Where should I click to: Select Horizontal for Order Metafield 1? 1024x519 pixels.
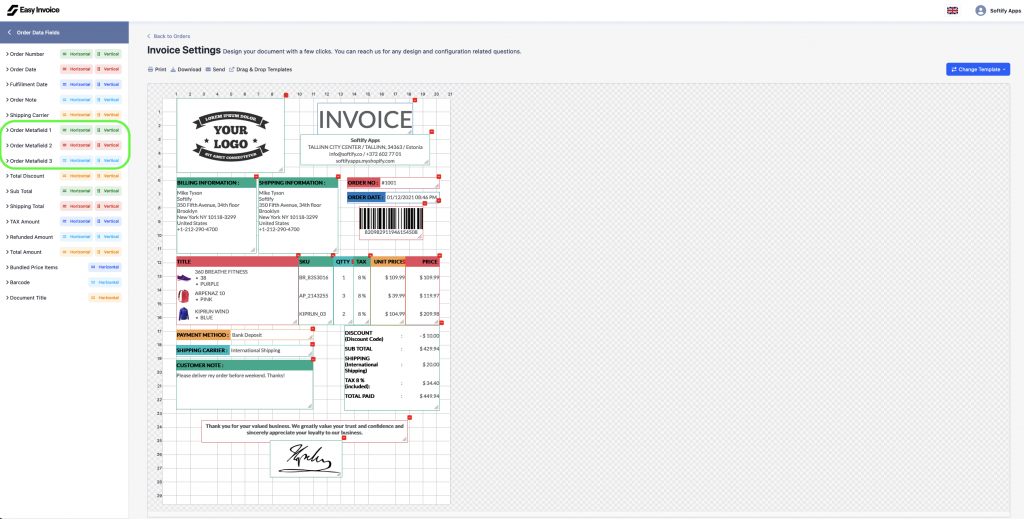coord(76,130)
